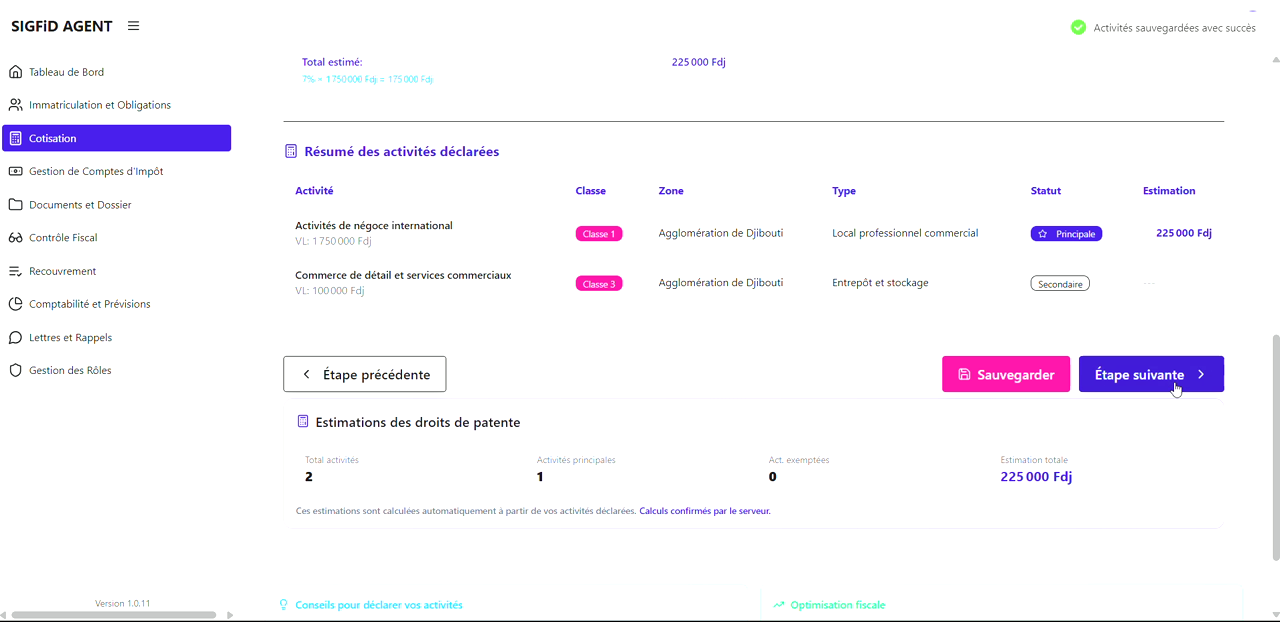Screen dimensions: 1280x622
Task: Toggle the sidebar with the hamburger menu
Action: click(133, 25)
